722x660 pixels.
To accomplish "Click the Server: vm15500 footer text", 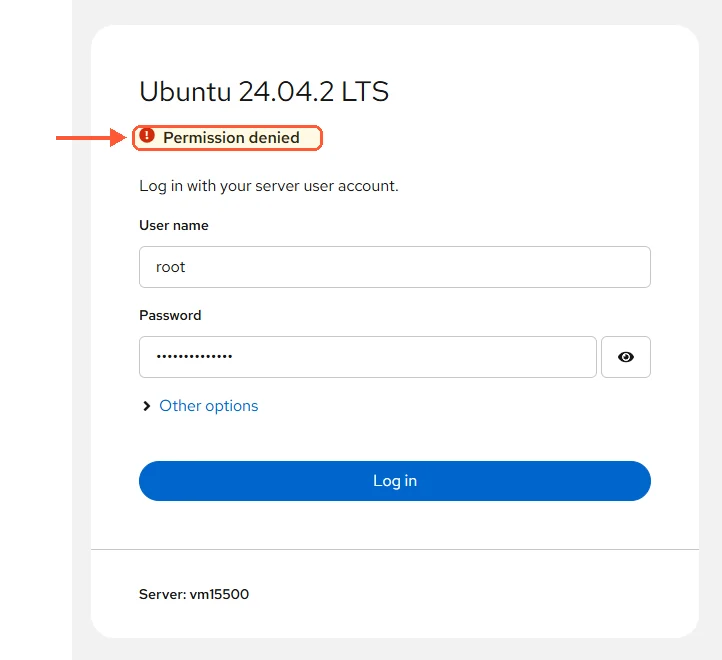I will point(194,594).
